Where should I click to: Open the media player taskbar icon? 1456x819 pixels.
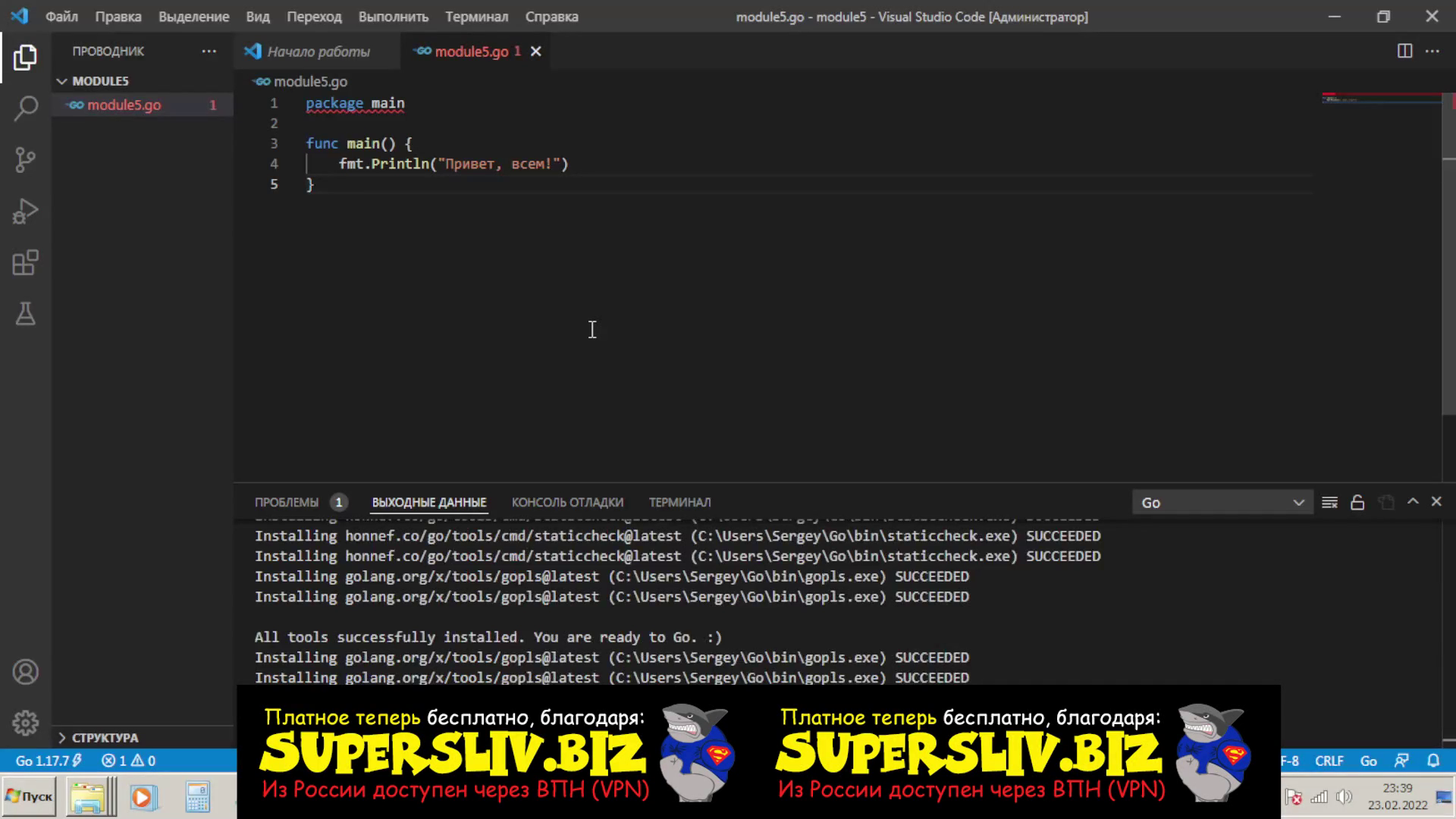pos(142,797)
